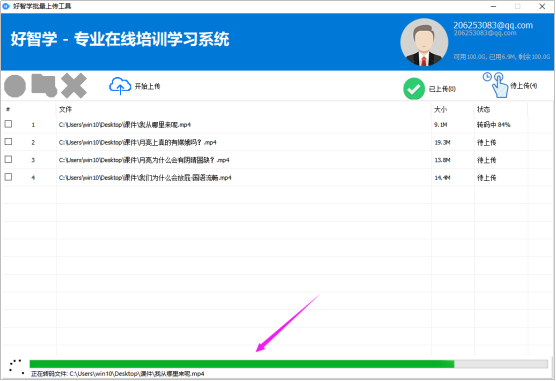Click the 正在转码文件 status text
556x381 pixels.
point(118,374)
